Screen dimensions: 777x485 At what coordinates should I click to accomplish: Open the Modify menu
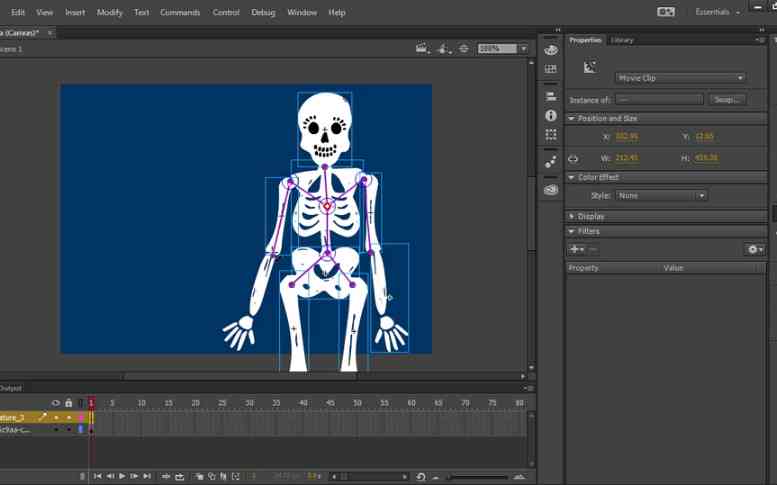coord(110,12)
